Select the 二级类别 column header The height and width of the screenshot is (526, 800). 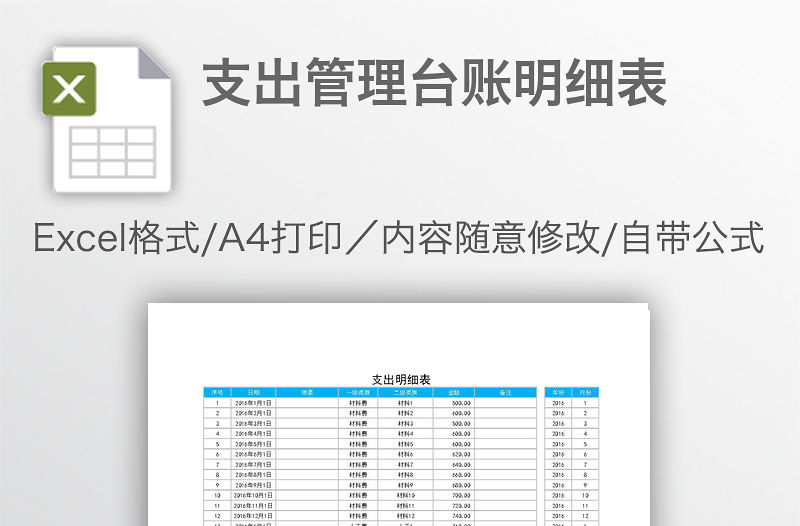tap(406, 392)
